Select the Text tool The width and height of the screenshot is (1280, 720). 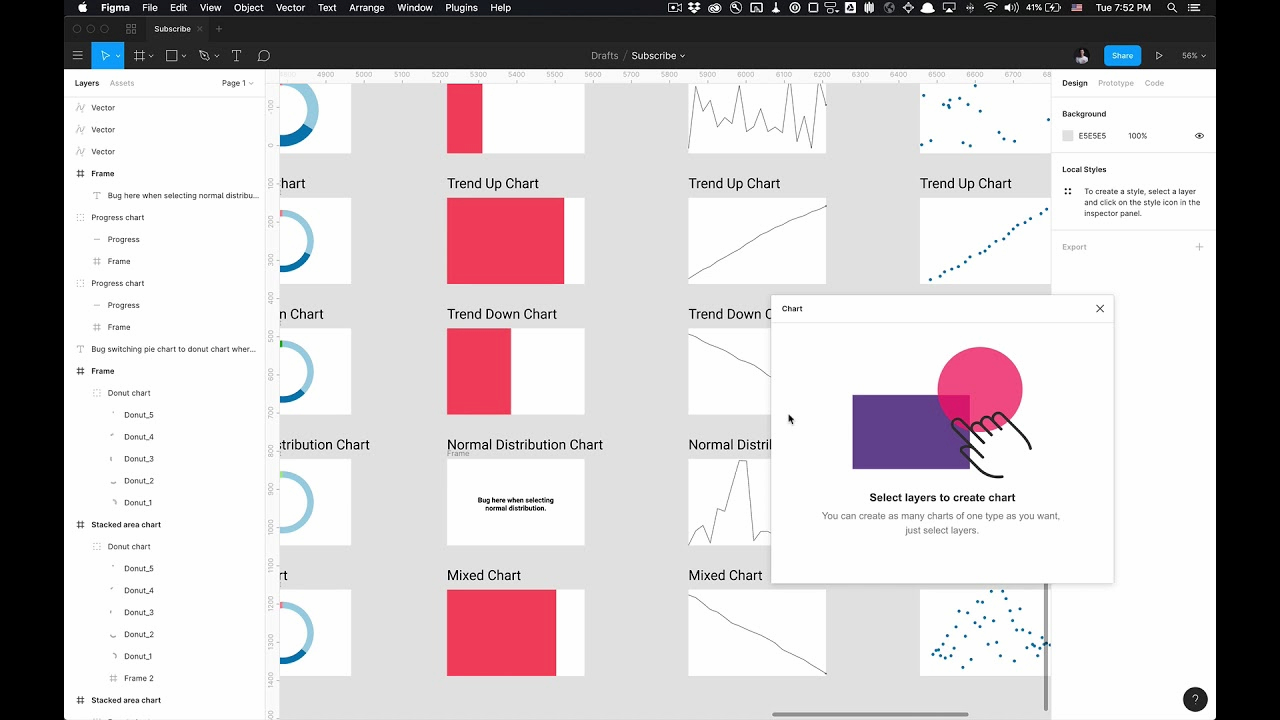pyautogui.click(x=236, y=56)
